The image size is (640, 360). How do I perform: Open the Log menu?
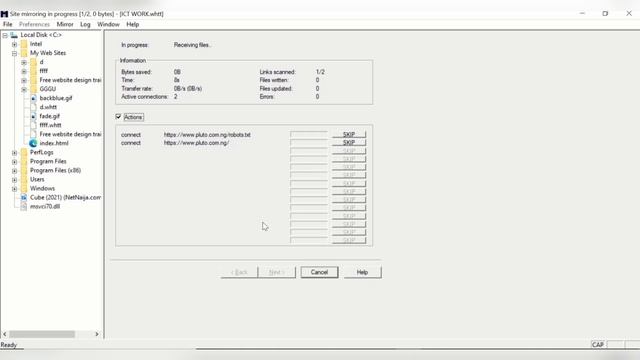[85, 24]
